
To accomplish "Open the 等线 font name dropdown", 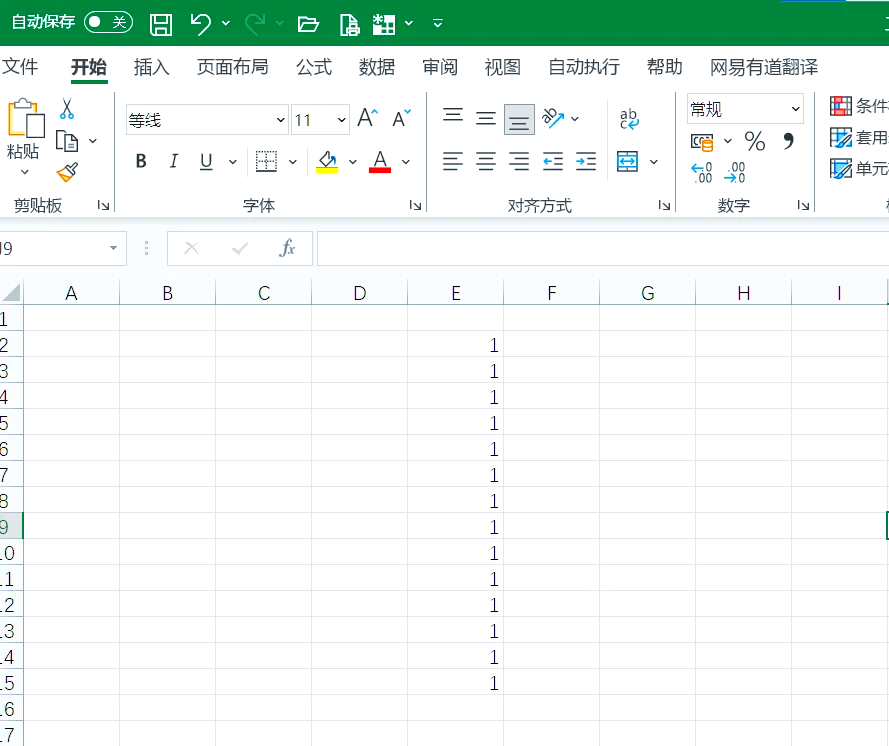I will coord(280,120).
